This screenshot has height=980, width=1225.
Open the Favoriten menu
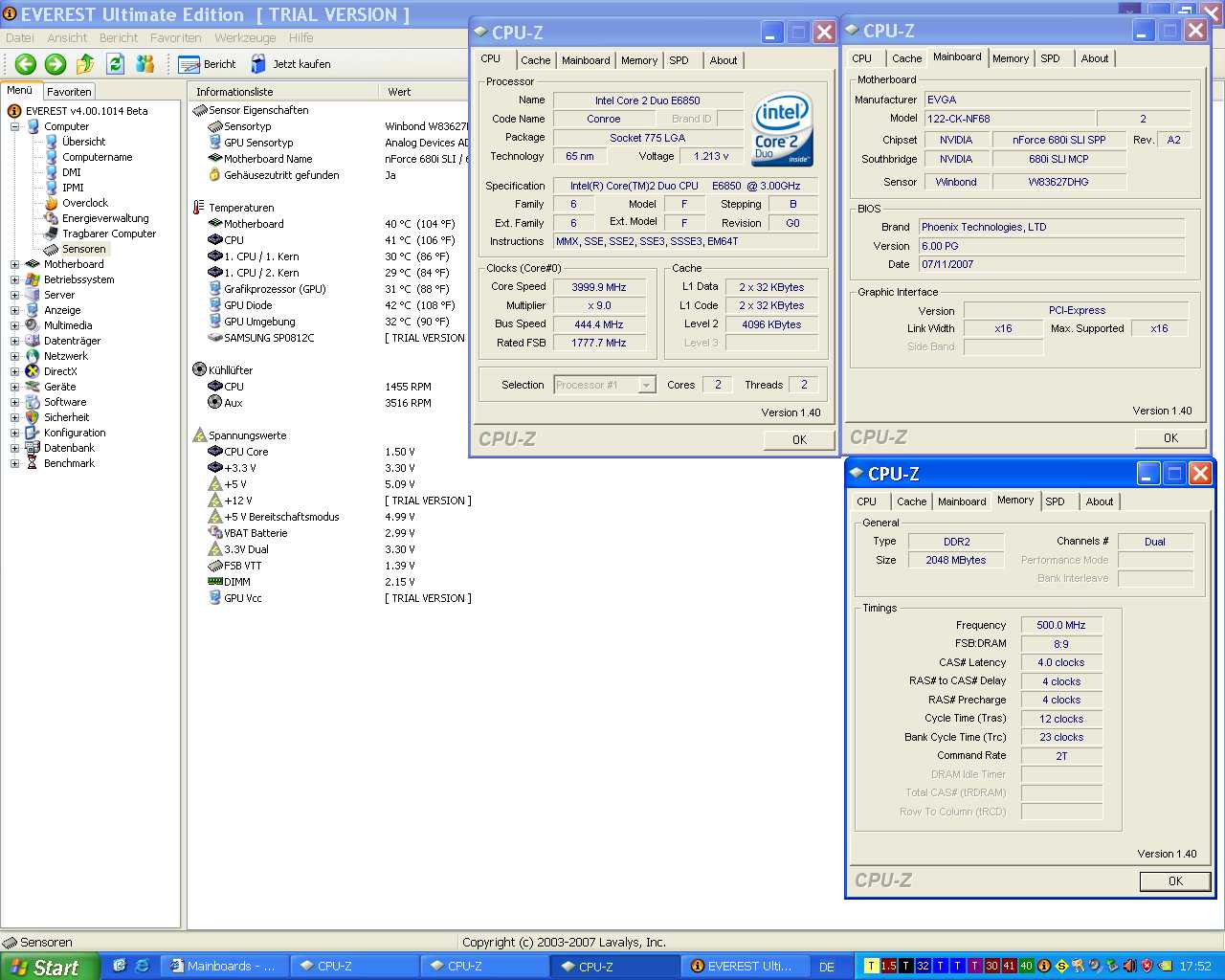click(176, 38)
